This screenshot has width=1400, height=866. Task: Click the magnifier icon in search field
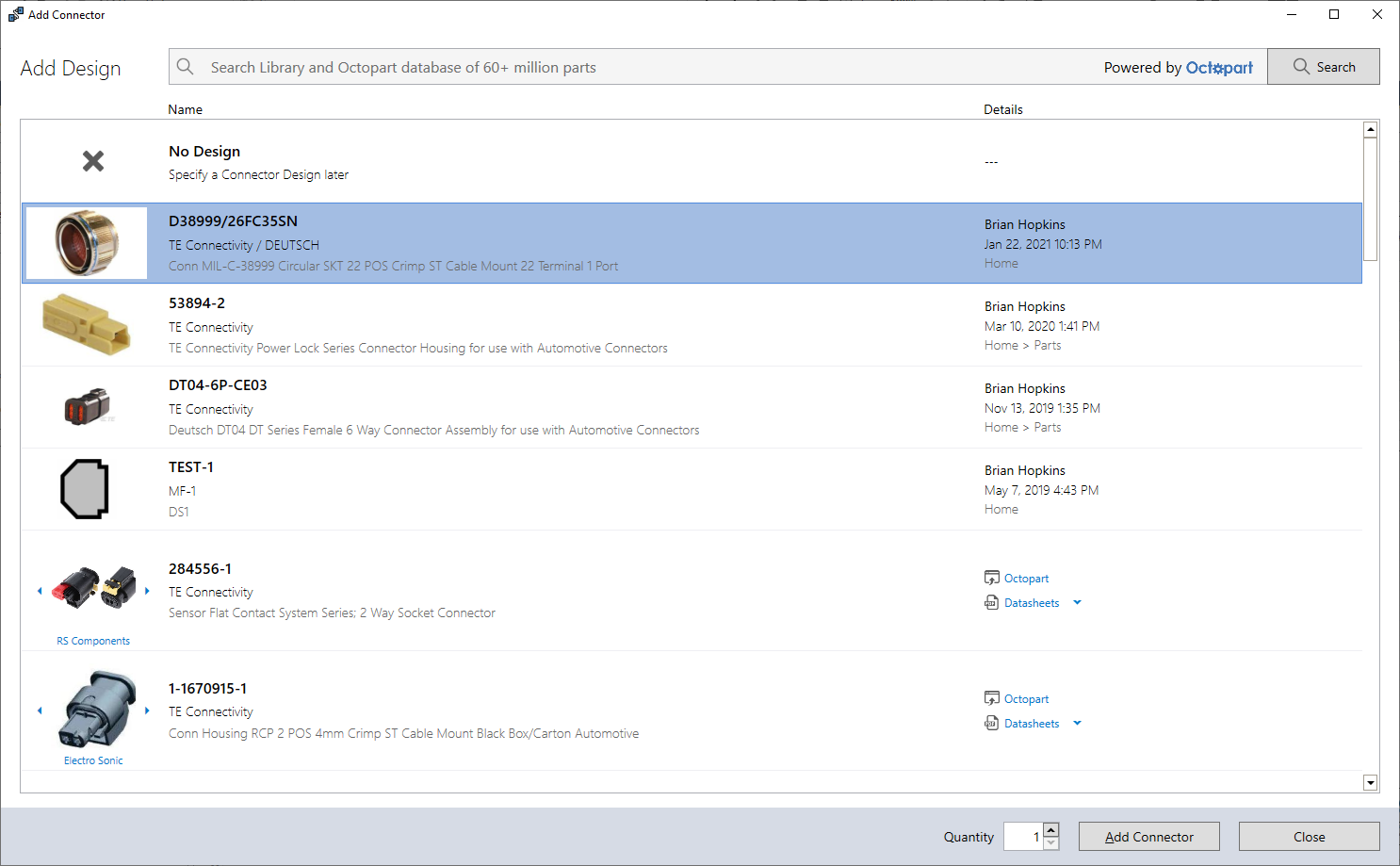pyautogui.click(x=186, y=67)
